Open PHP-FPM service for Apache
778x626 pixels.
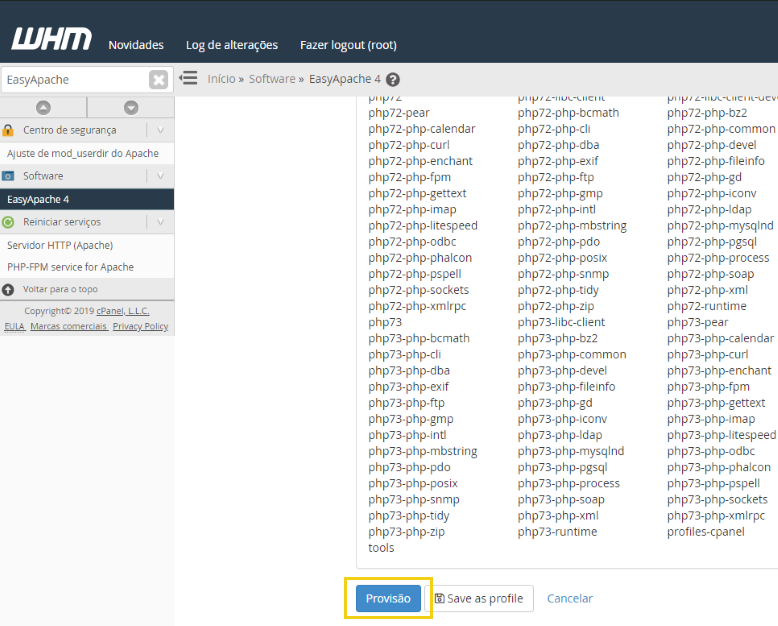[70, 267]
